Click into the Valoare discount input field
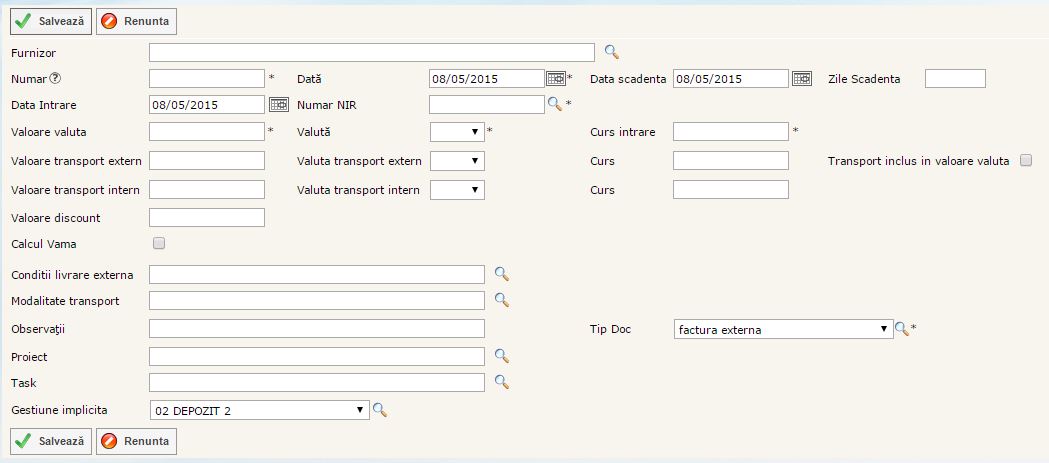The height and width of the screenshot is (463, 1049). point(206,217)
